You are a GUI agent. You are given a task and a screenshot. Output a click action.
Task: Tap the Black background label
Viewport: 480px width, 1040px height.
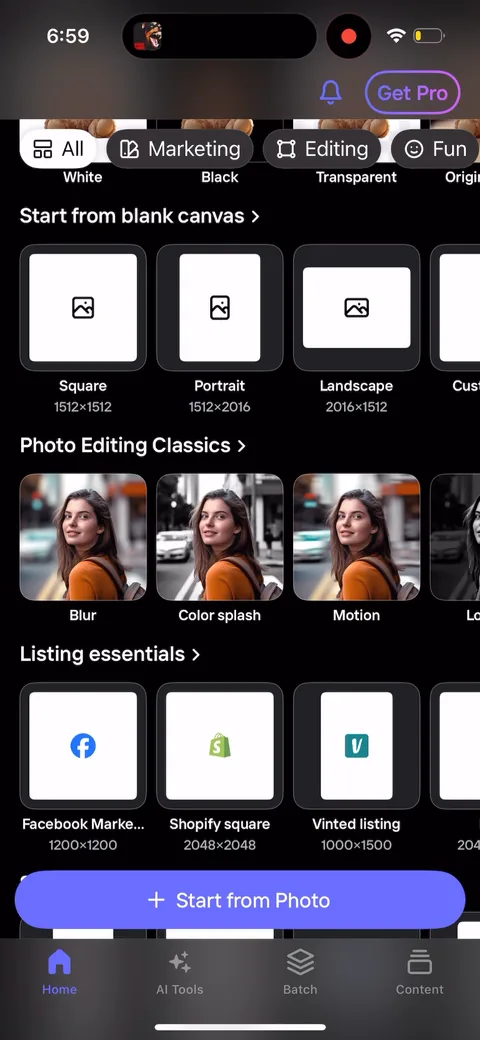click(x=219, y=177)
